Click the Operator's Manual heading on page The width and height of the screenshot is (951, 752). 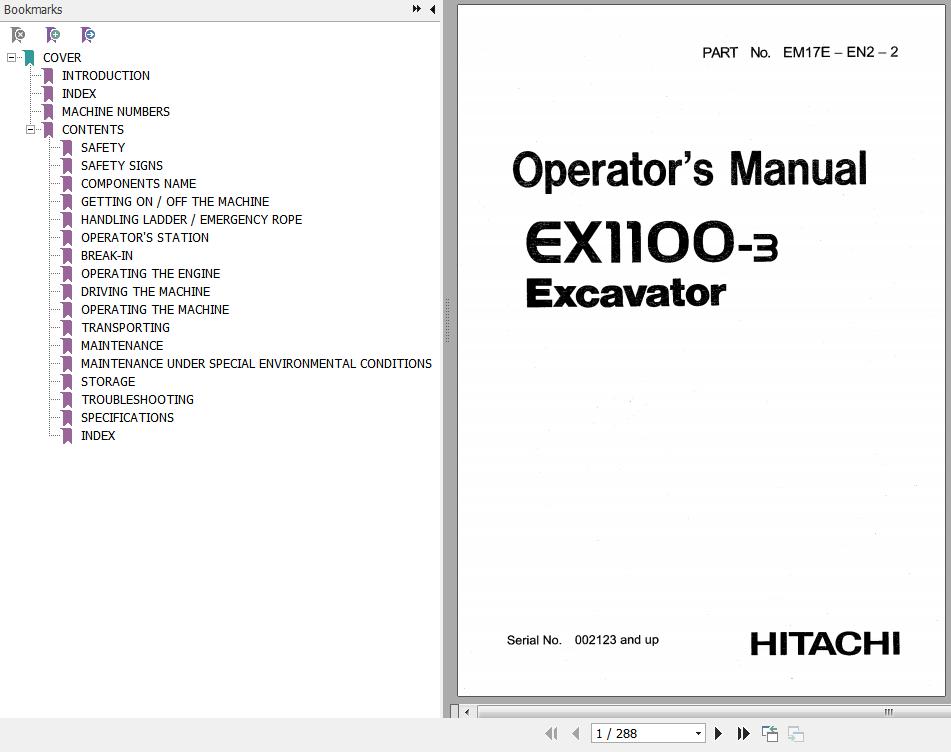[690, 170]
